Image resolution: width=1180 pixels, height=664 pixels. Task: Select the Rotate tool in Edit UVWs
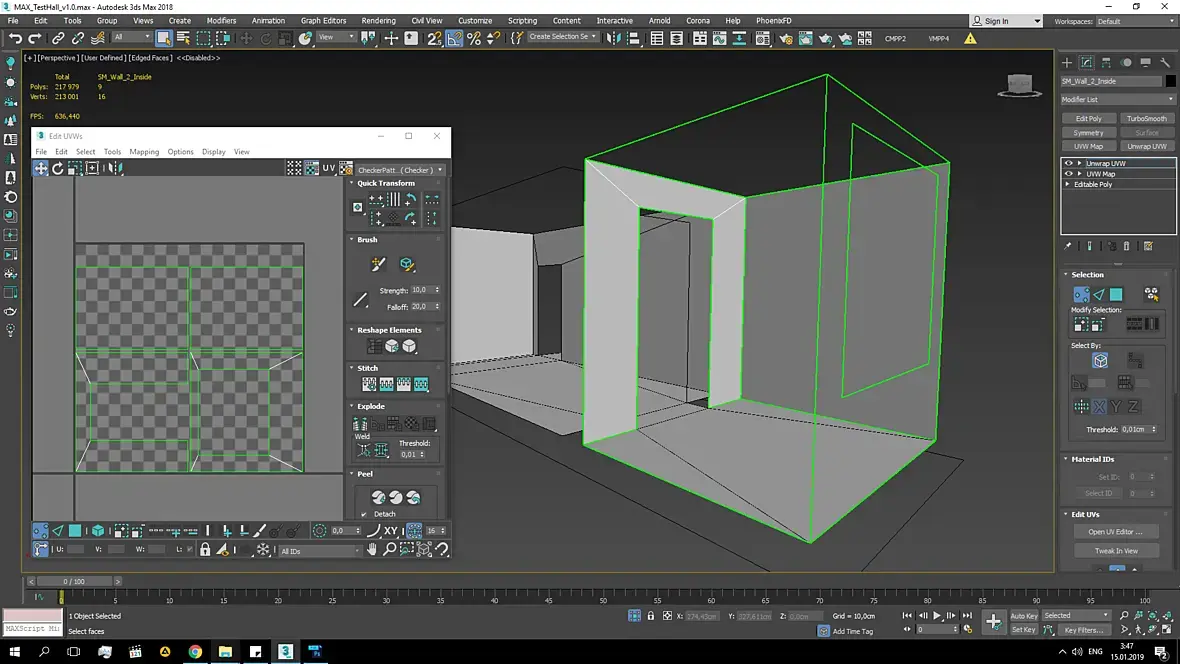[58, 168]
